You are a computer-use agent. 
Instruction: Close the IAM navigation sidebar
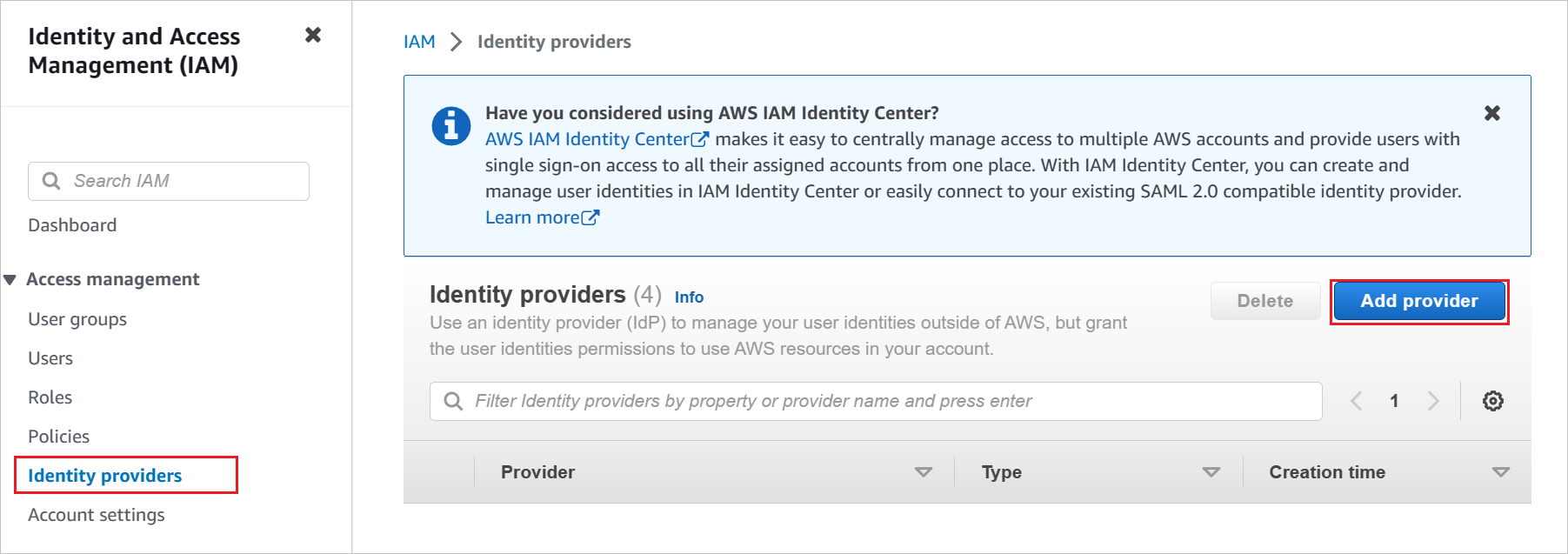pos(313,35)
